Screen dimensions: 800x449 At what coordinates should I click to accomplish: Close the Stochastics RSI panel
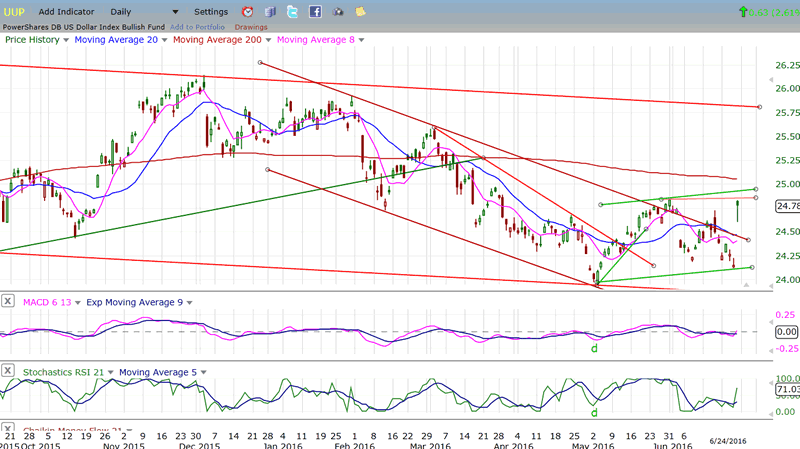pos(7,373)
